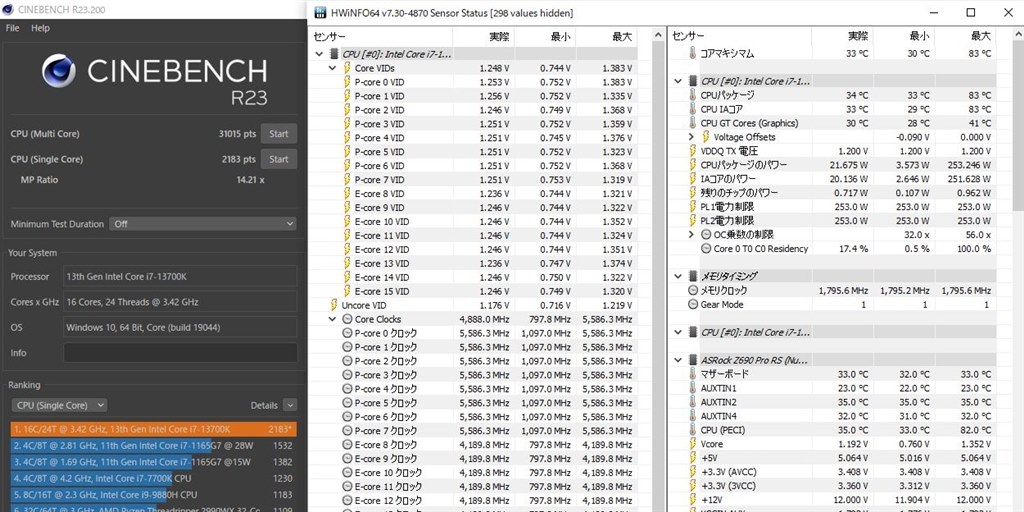
Task: Toggle the ranking Details dropdown button
Action: pos(291,406)
